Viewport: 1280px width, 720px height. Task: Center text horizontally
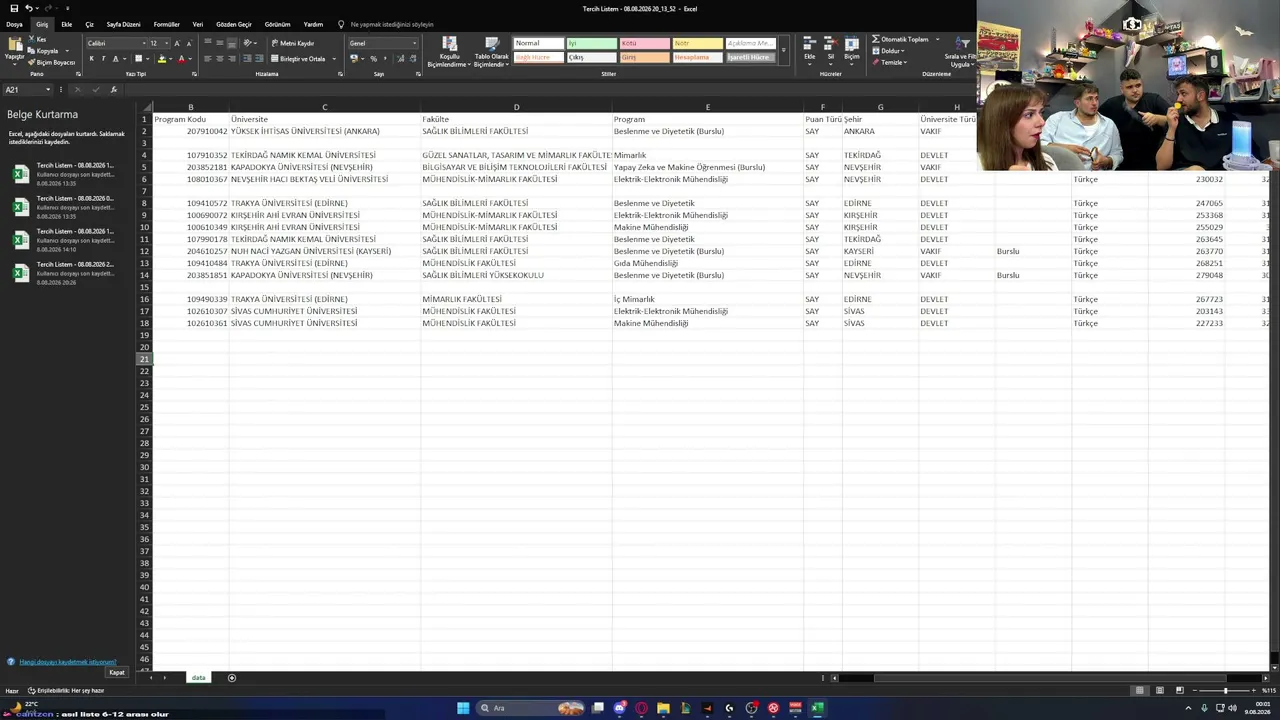[220, 59]
